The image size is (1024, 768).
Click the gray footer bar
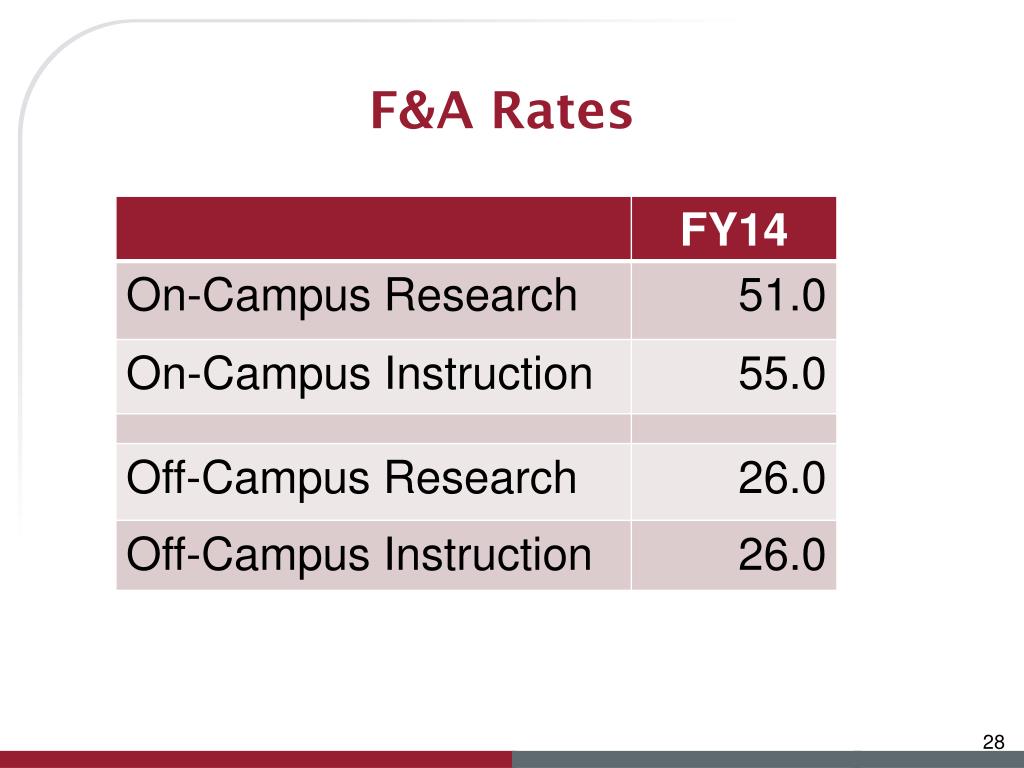point(768,760)
